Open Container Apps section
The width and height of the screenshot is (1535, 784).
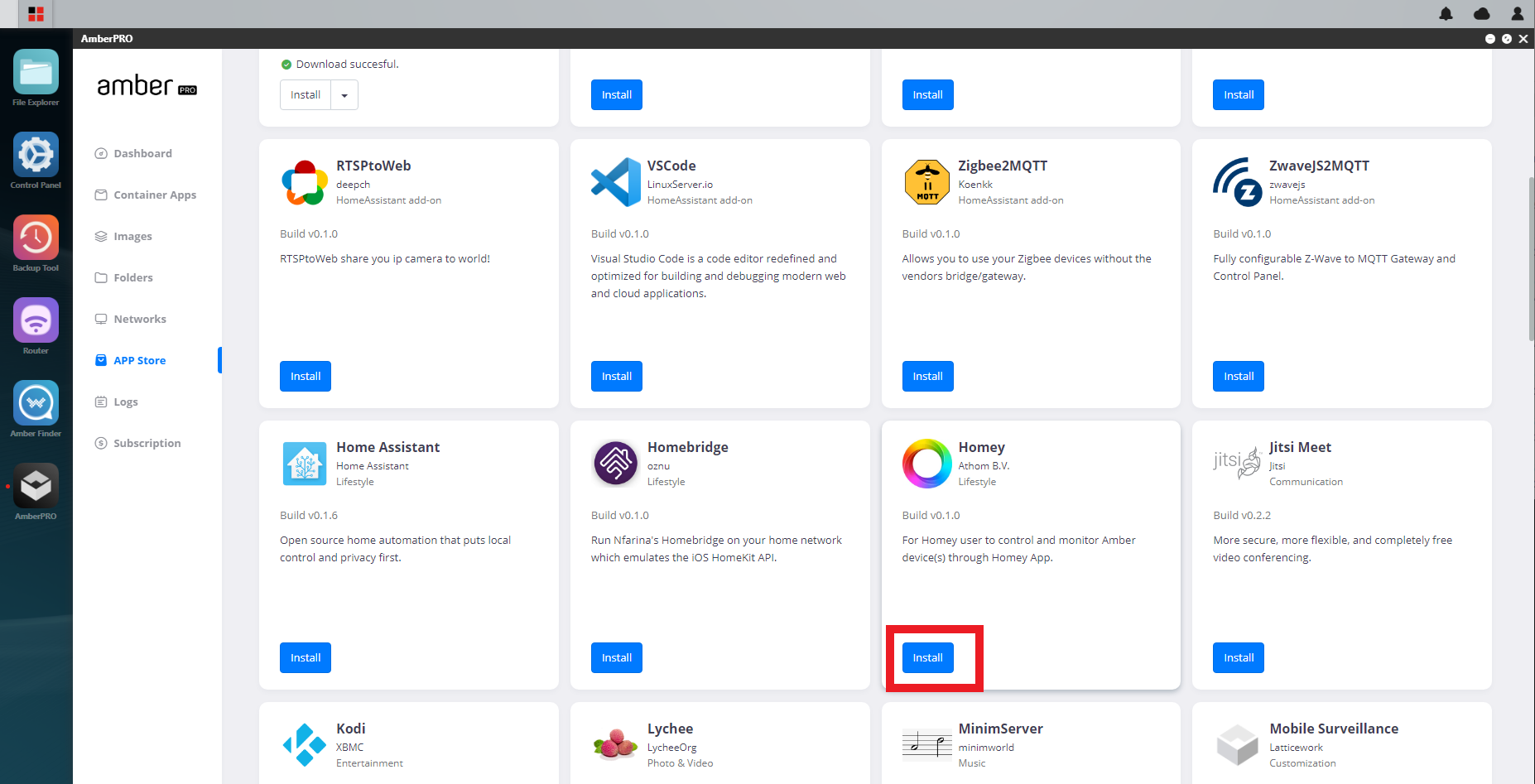[x=155, y=195]
